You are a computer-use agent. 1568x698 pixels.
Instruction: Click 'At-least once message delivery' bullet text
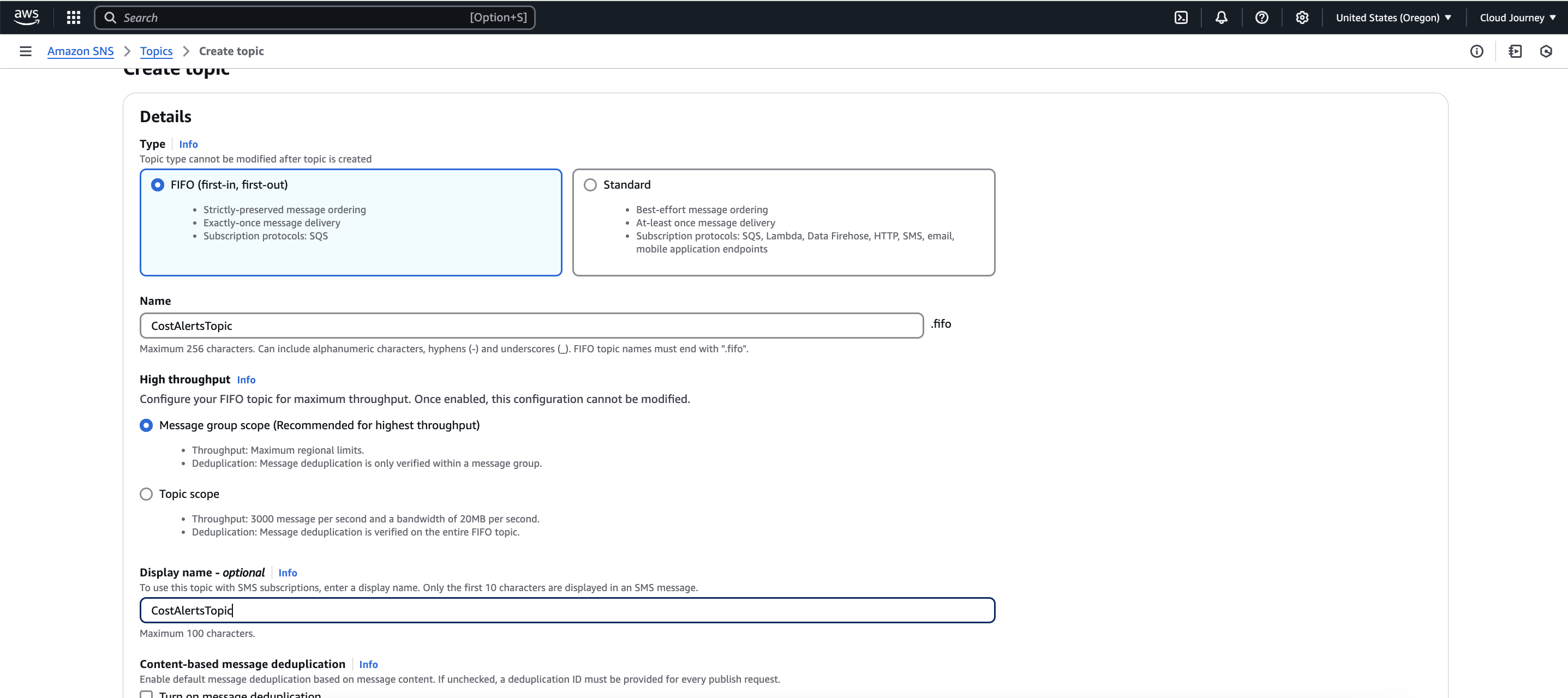coord(705,222)
